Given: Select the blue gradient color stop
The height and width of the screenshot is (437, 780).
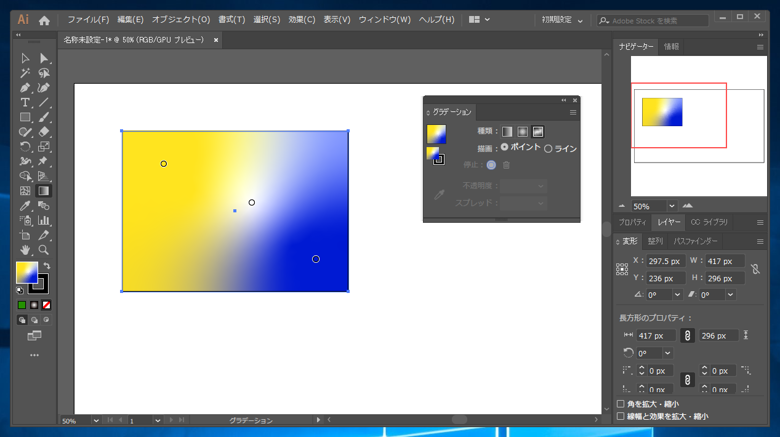Looking at the screenshot, I should (316, 259).
